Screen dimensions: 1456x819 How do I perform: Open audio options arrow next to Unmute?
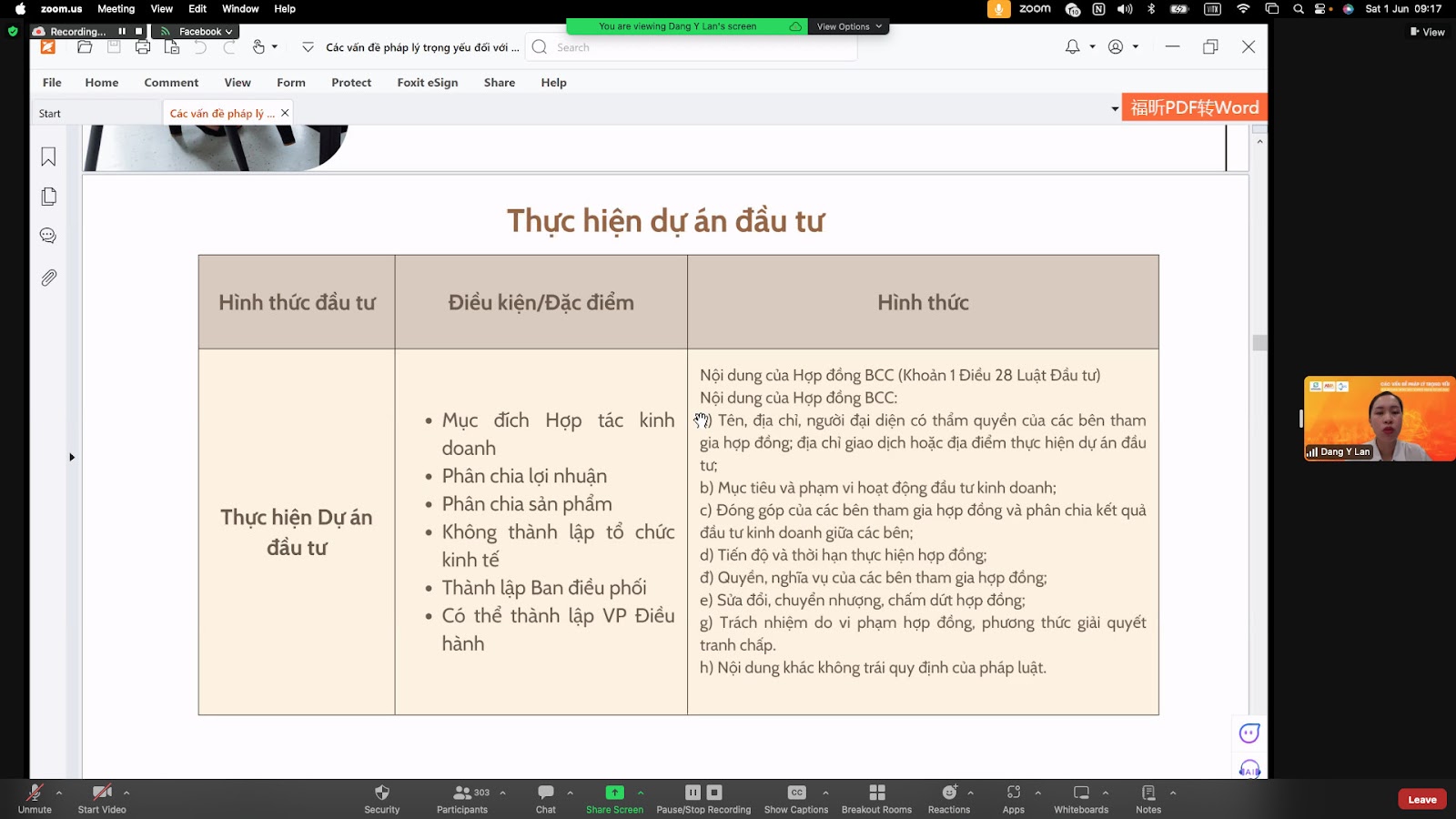59,793
